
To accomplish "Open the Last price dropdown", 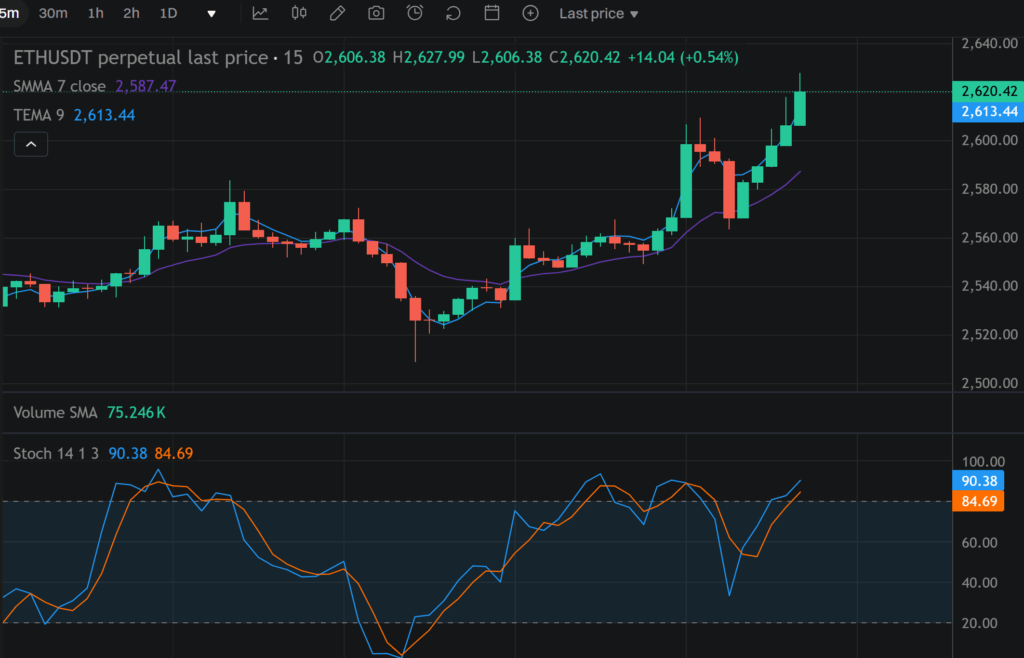I will (x=598, y=13).
